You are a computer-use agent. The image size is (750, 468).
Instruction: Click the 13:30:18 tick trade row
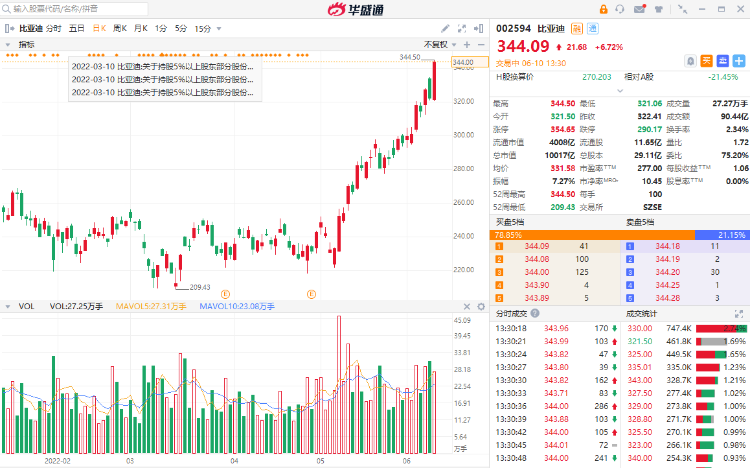click(556, 328)
